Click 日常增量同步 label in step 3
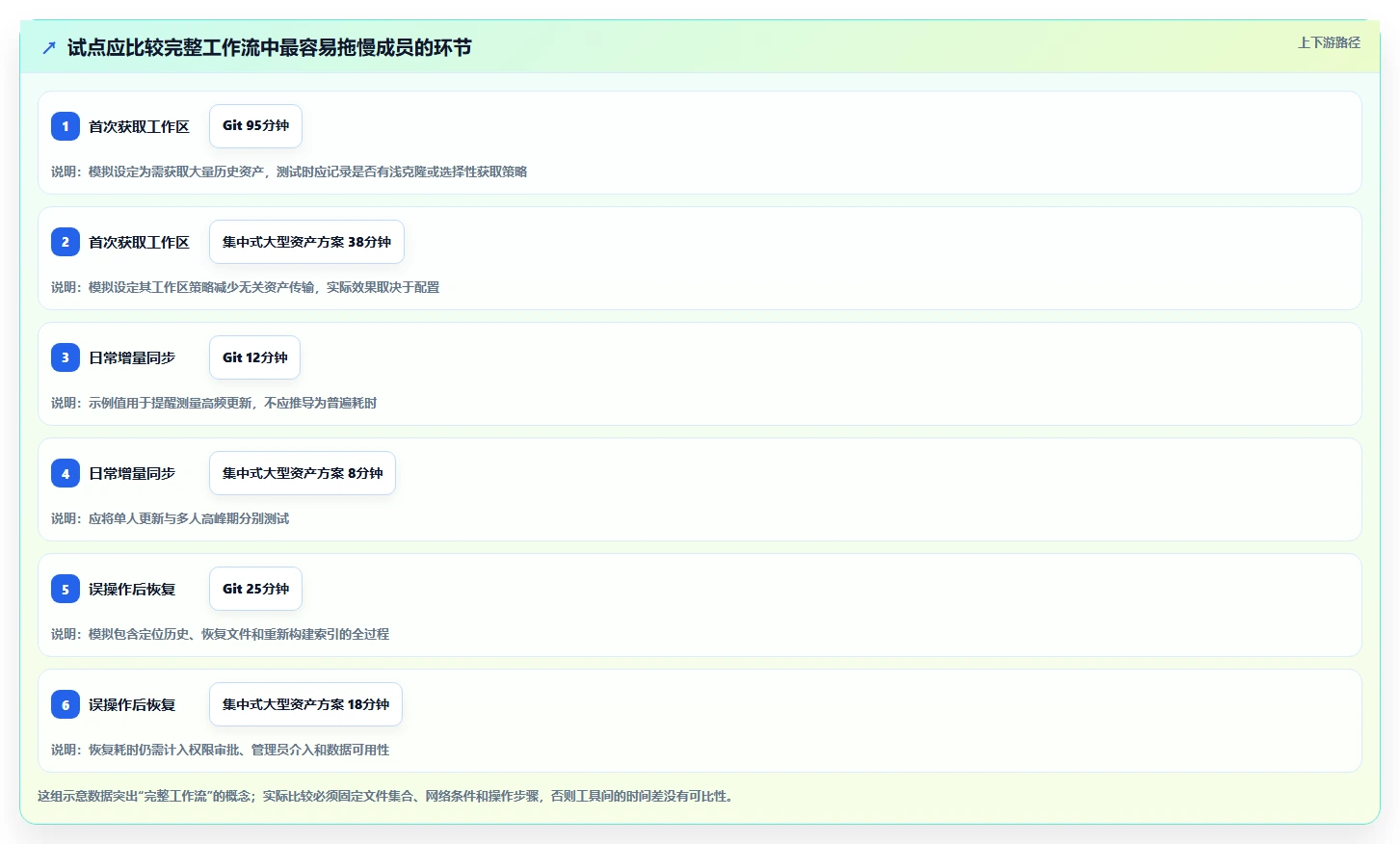 point(132,357)
